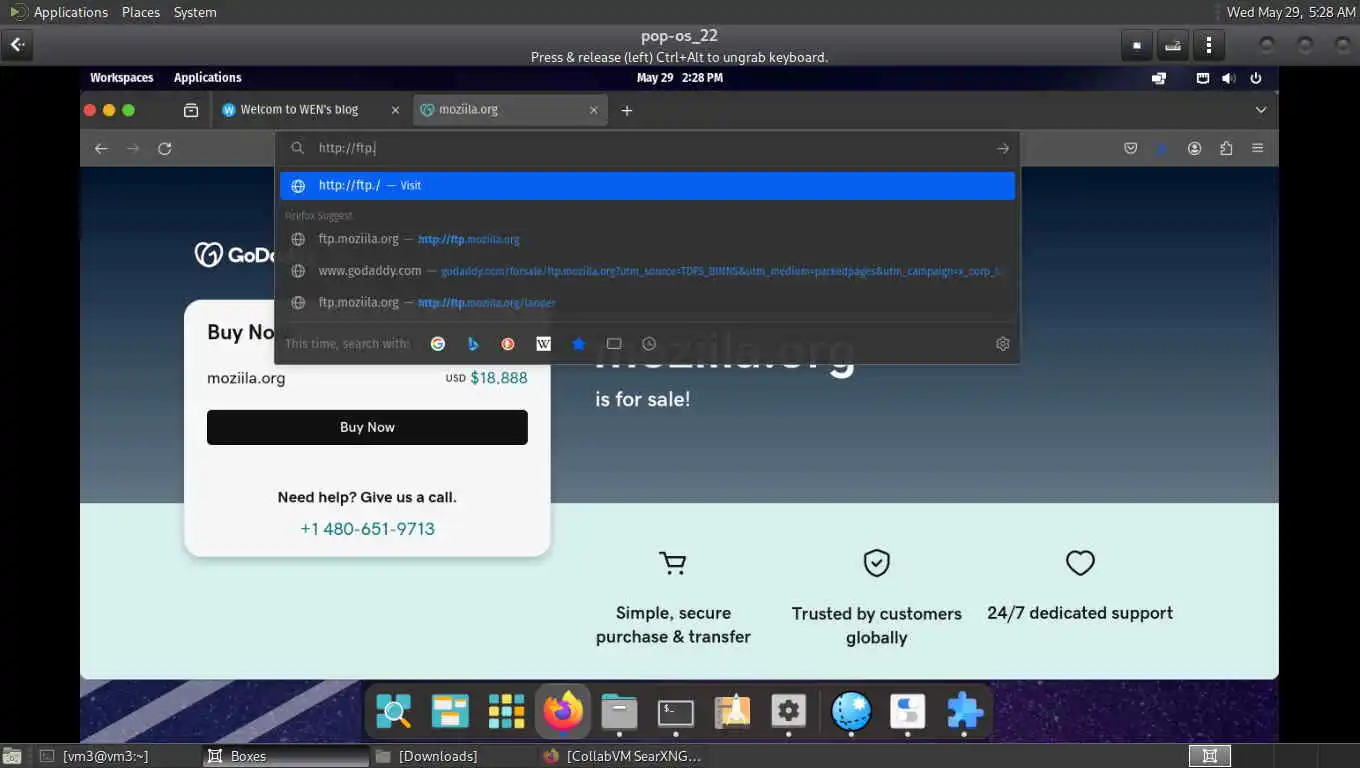
Task: Open blue globe browser in dock
Action: point(851,712)
